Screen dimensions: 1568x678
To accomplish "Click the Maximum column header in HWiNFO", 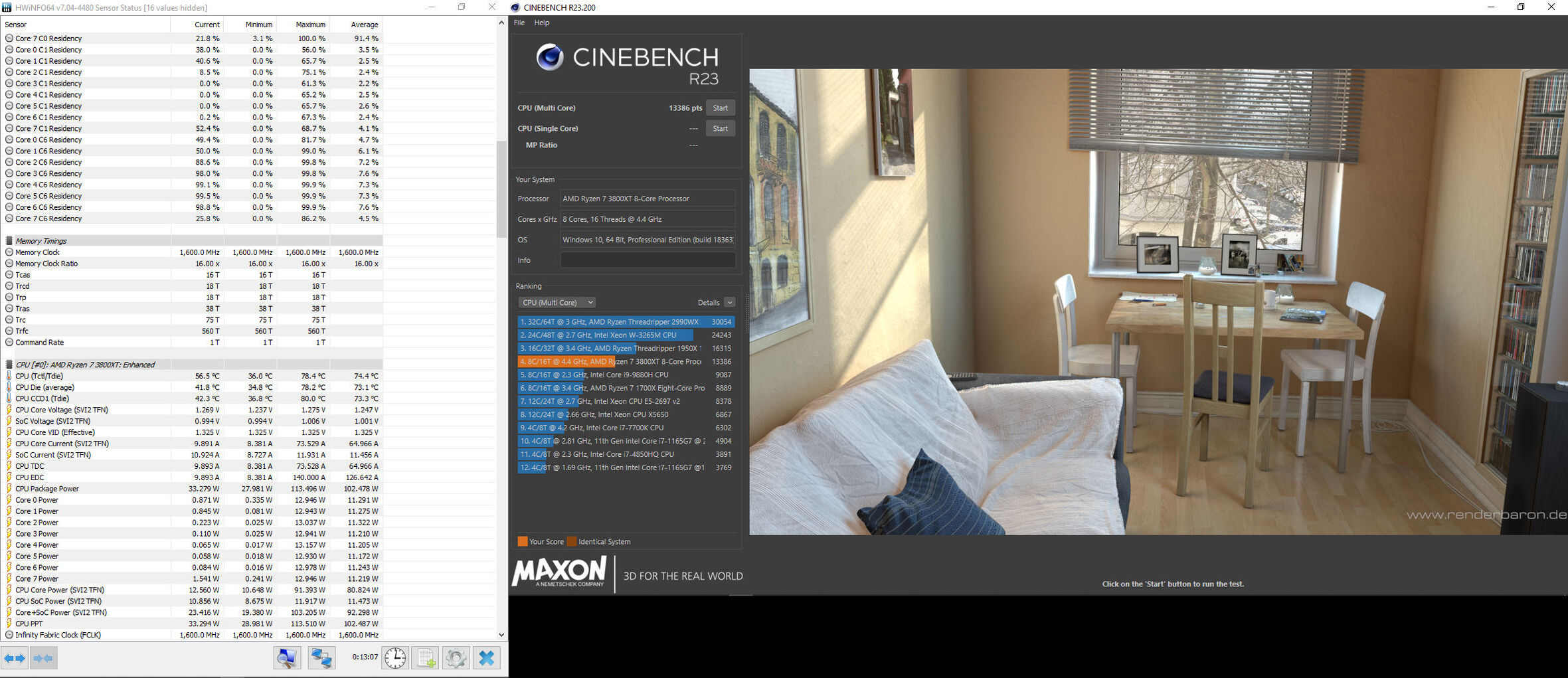I will tap(304, 25).
